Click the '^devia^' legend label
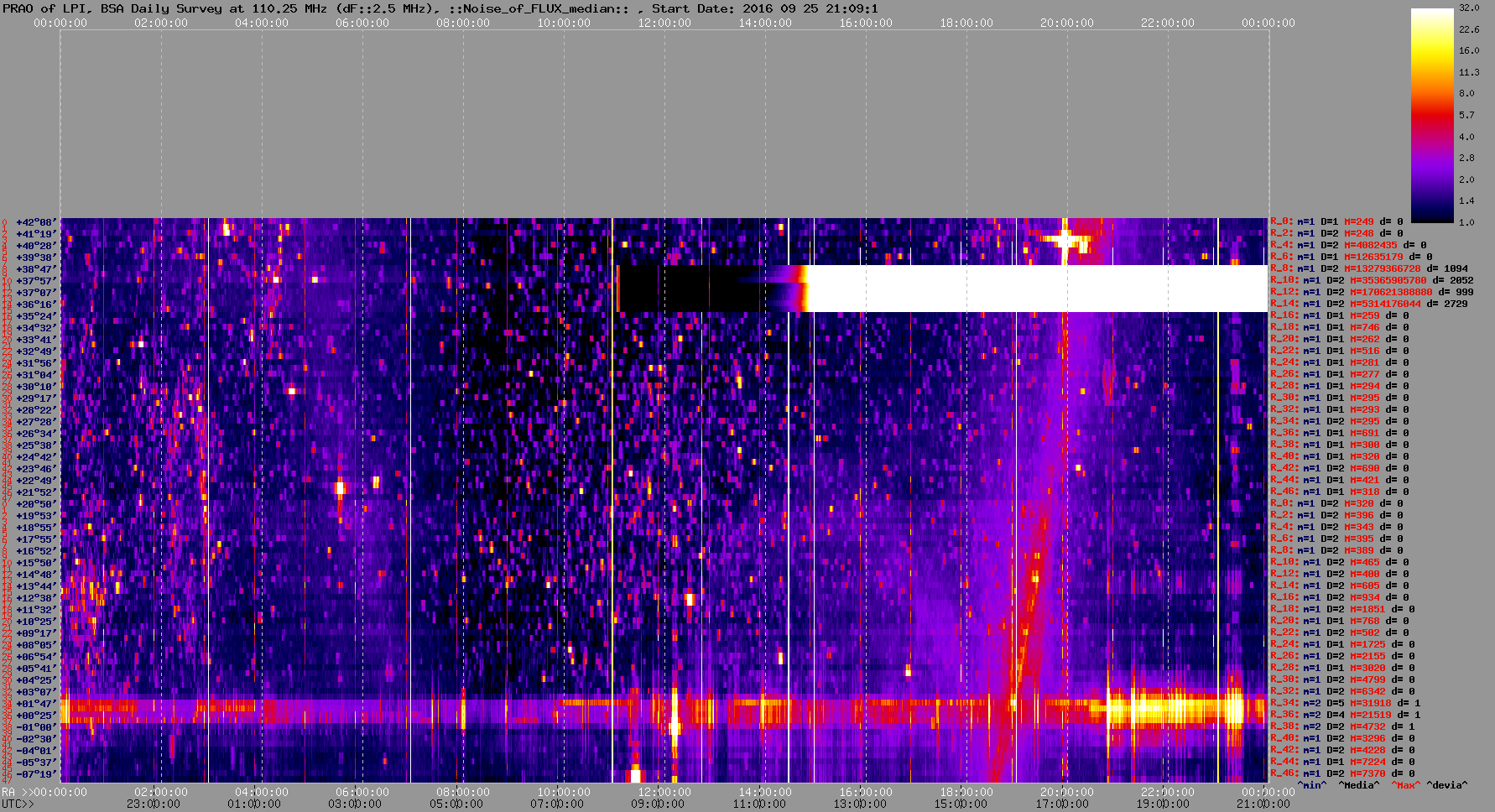The image size is (1495, 812). pyautogui.click(x=1447, y=785)
